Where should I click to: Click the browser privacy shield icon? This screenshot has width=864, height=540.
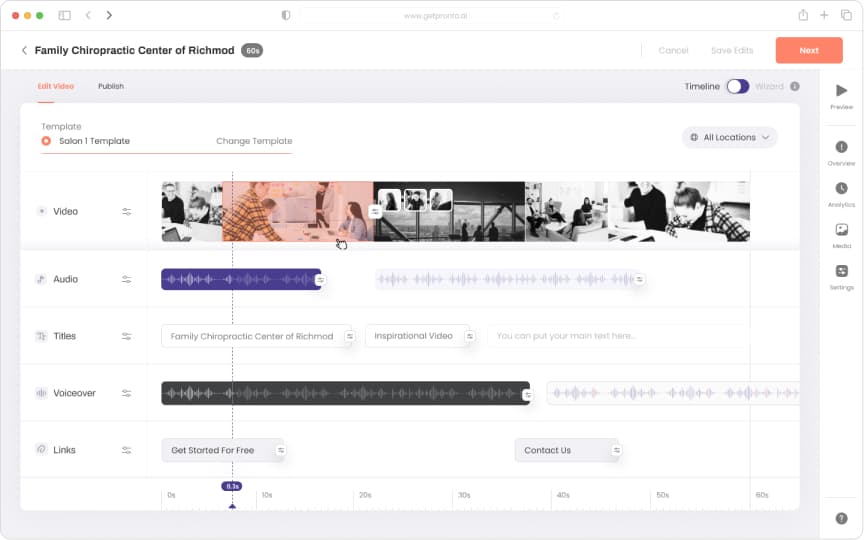pyautogui.click(x=285, y=15)
